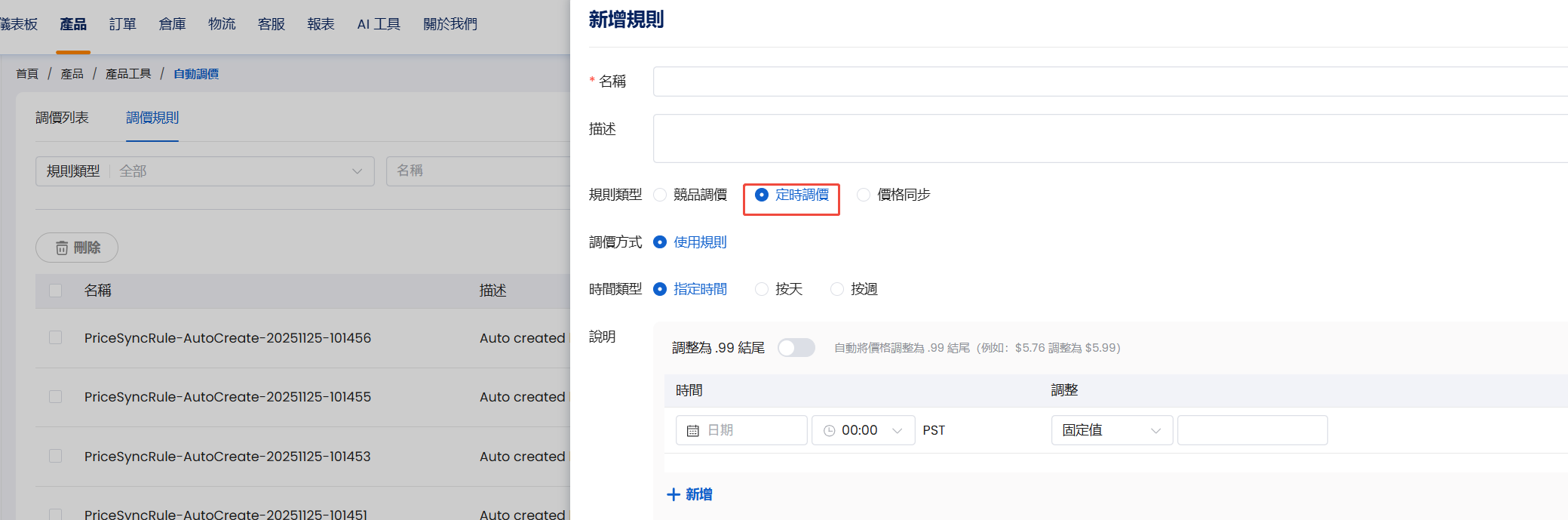Choose the 按週 time type
1568x520 pixels.
837,289
